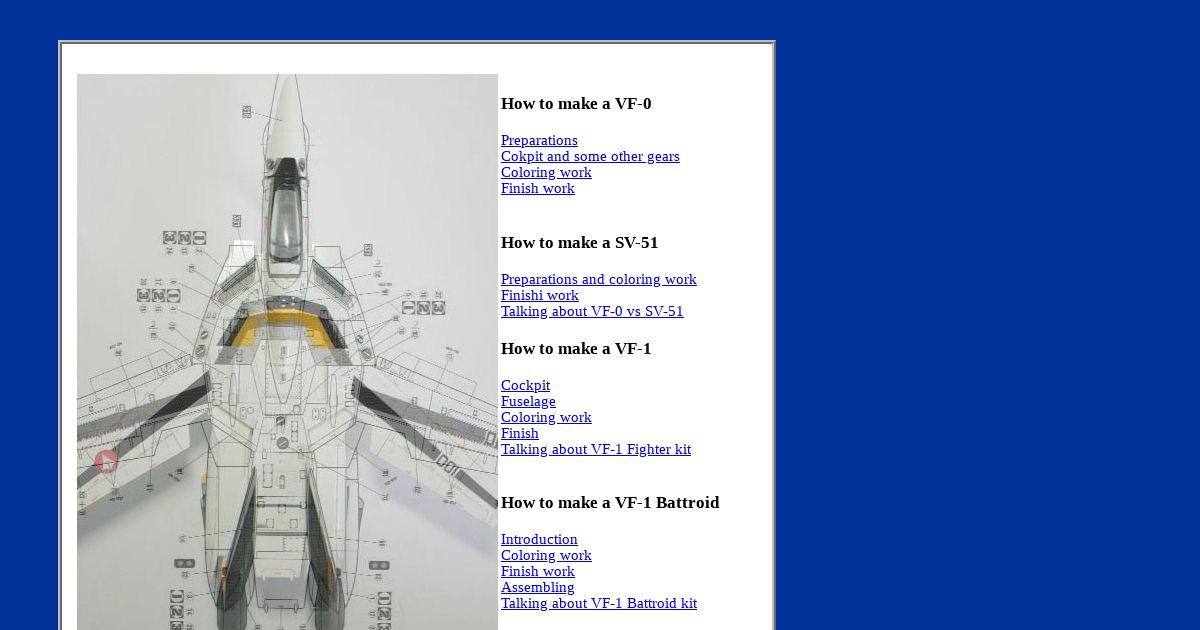Image resolution: width=1200 pixels, height=630 pixels.
Task: Click the heading How to make a VF-1
Action: coord(576,349)
